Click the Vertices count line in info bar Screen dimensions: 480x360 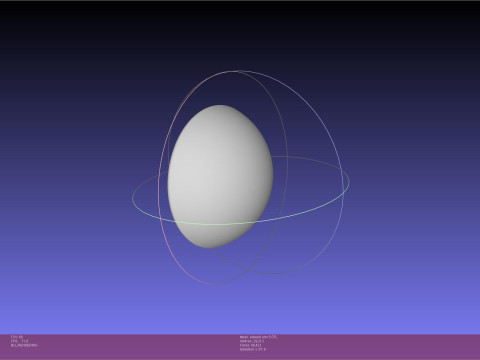click(252, 341)
